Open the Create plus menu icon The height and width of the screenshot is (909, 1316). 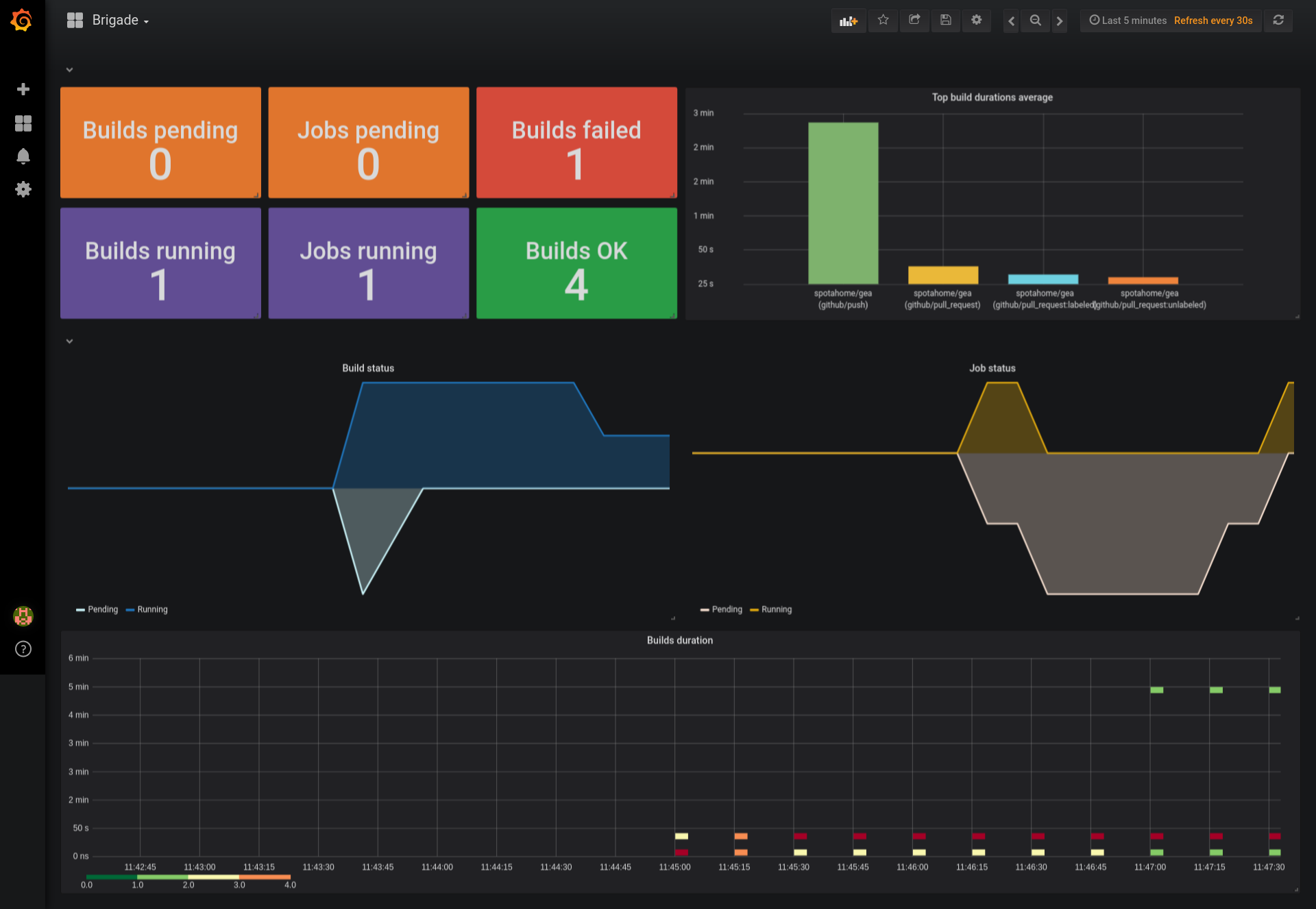point(23,89)
